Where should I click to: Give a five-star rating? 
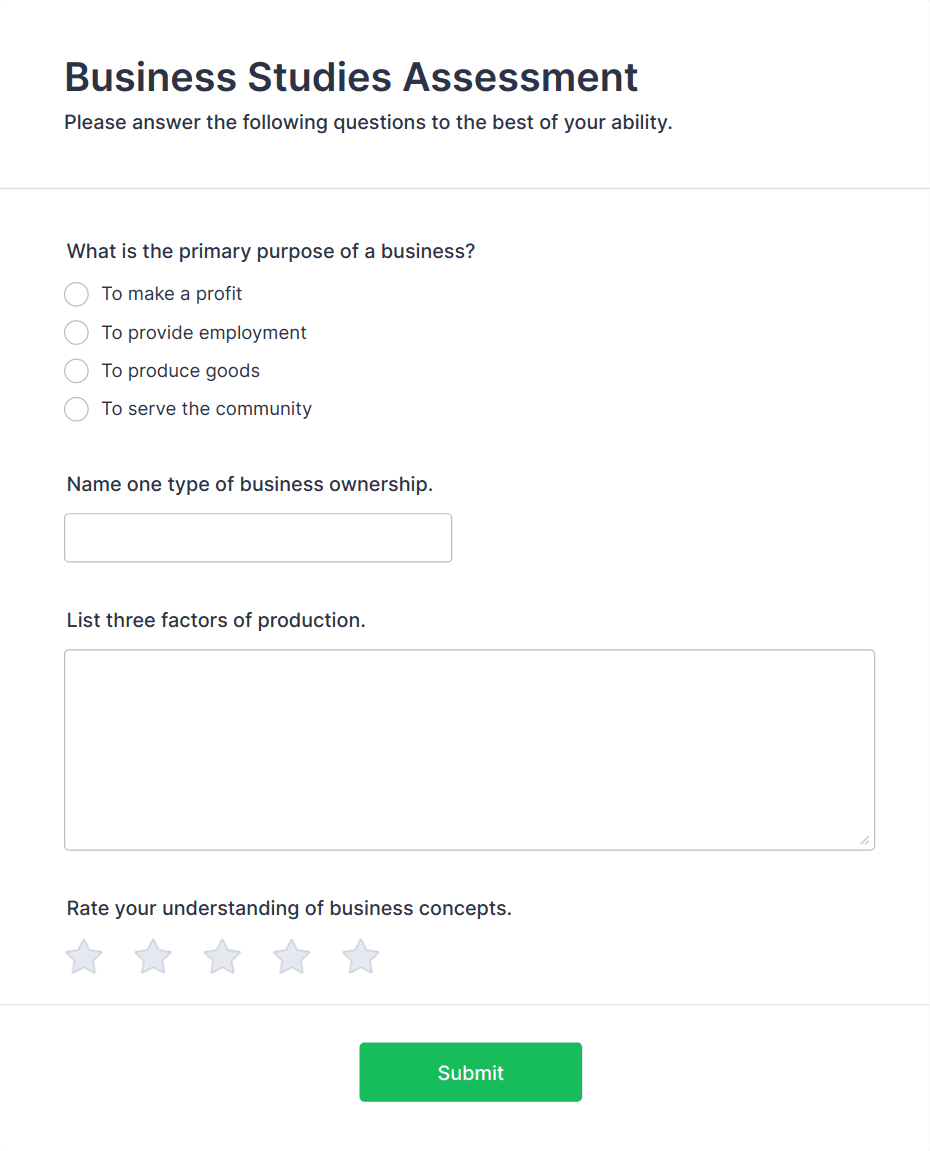click(359, 956)
